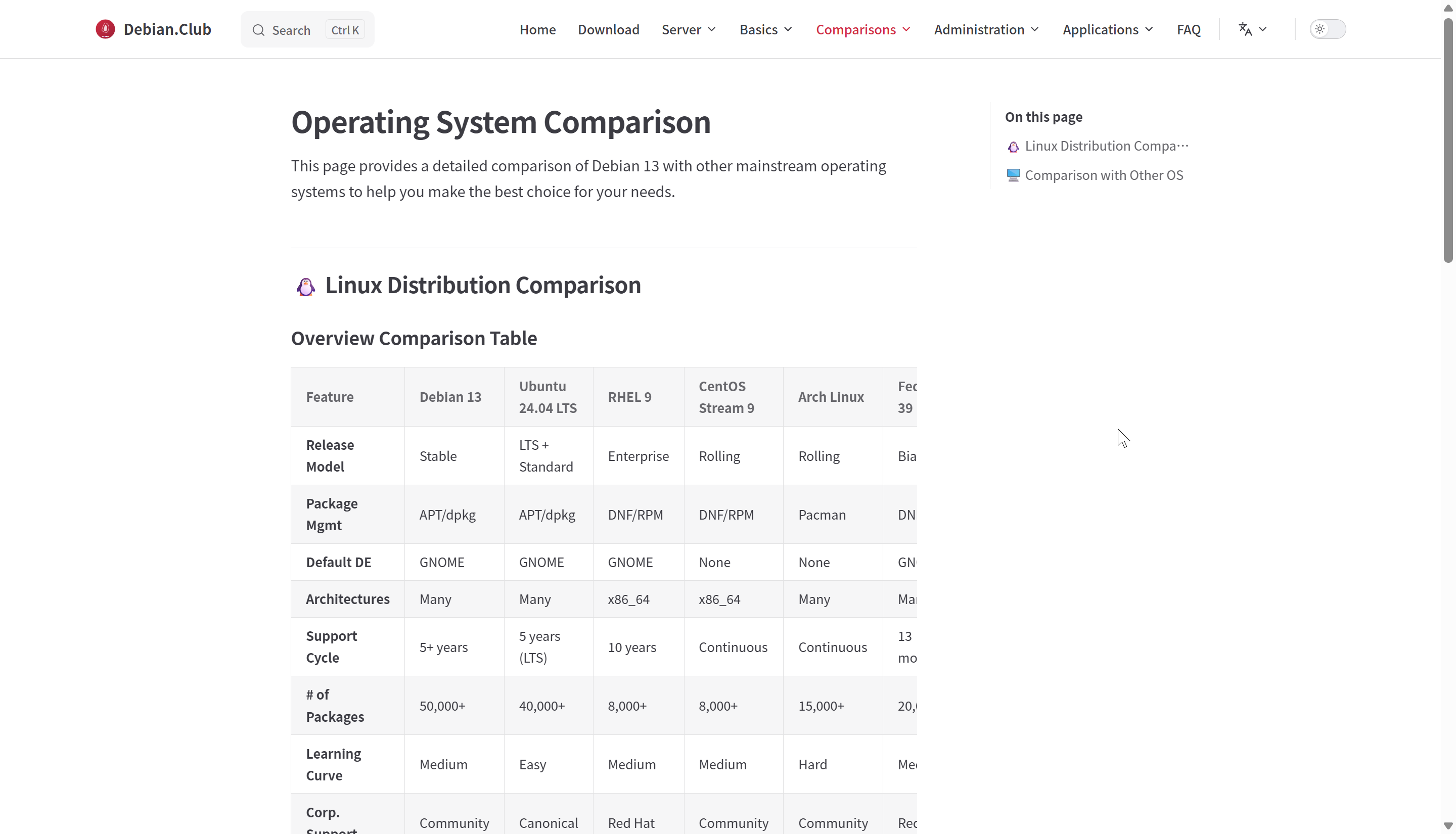Click the Operating System Comparison page title
The height and width of the screenshot is (834, 1456).
[x=500, y=122]
